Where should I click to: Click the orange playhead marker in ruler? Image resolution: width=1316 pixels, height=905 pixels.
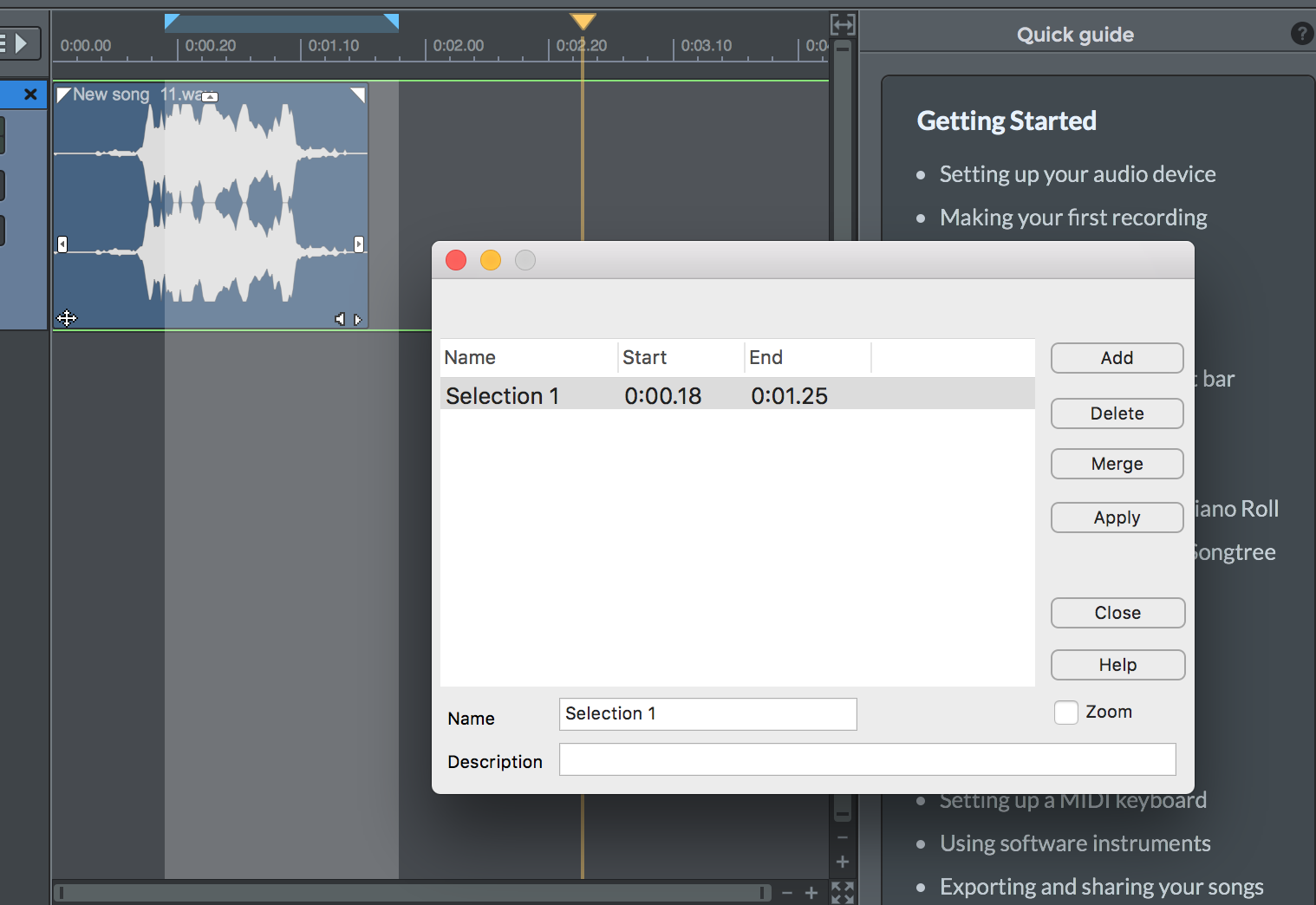583,21
